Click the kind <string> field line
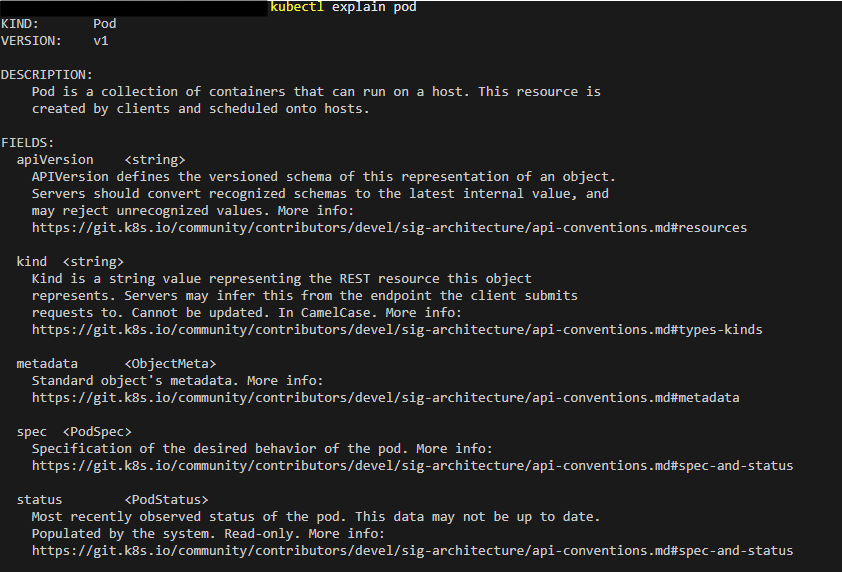This screenshot has width=842, height=572. (70, 262)
